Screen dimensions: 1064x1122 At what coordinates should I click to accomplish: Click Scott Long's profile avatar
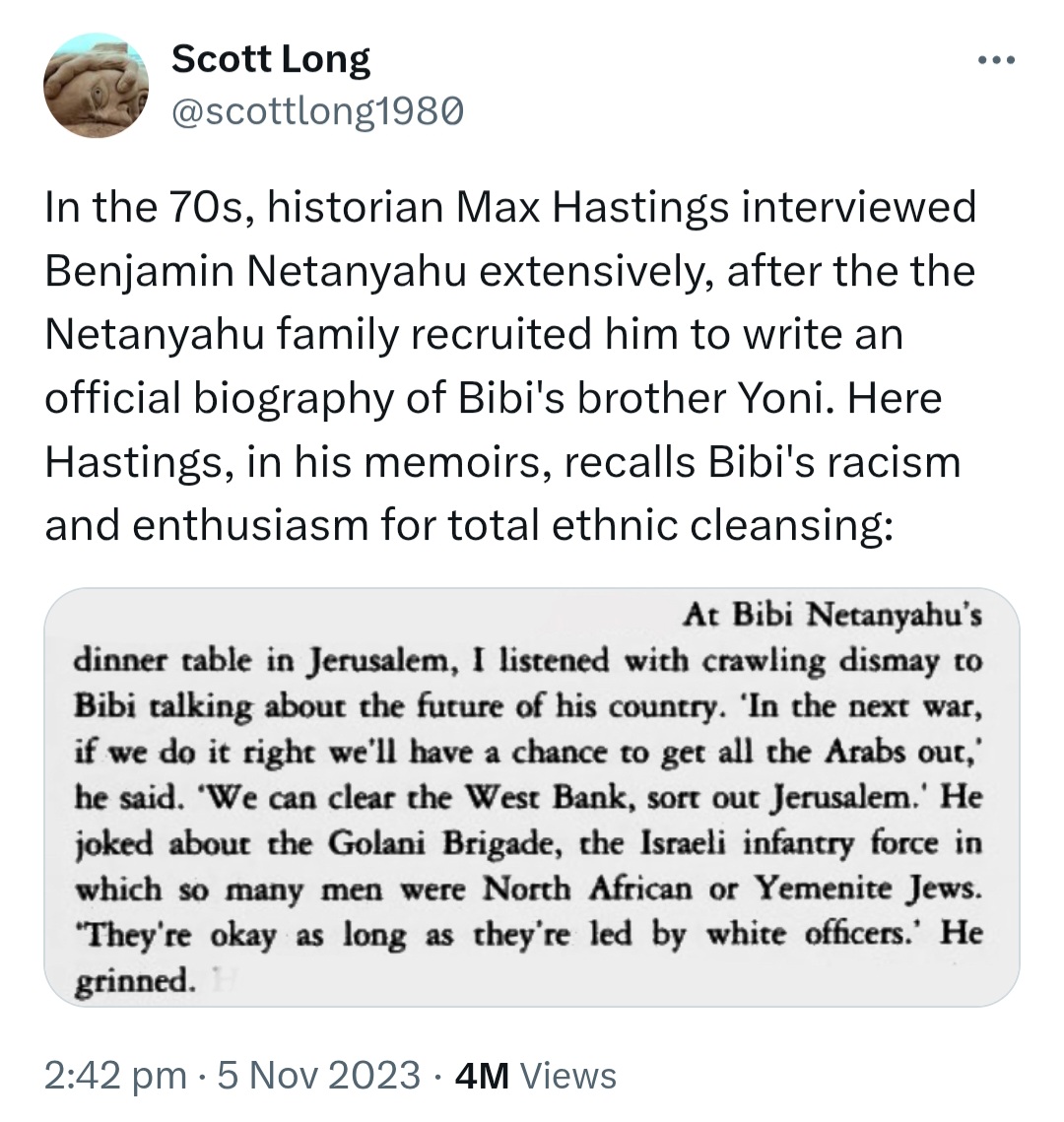[96, 85]
